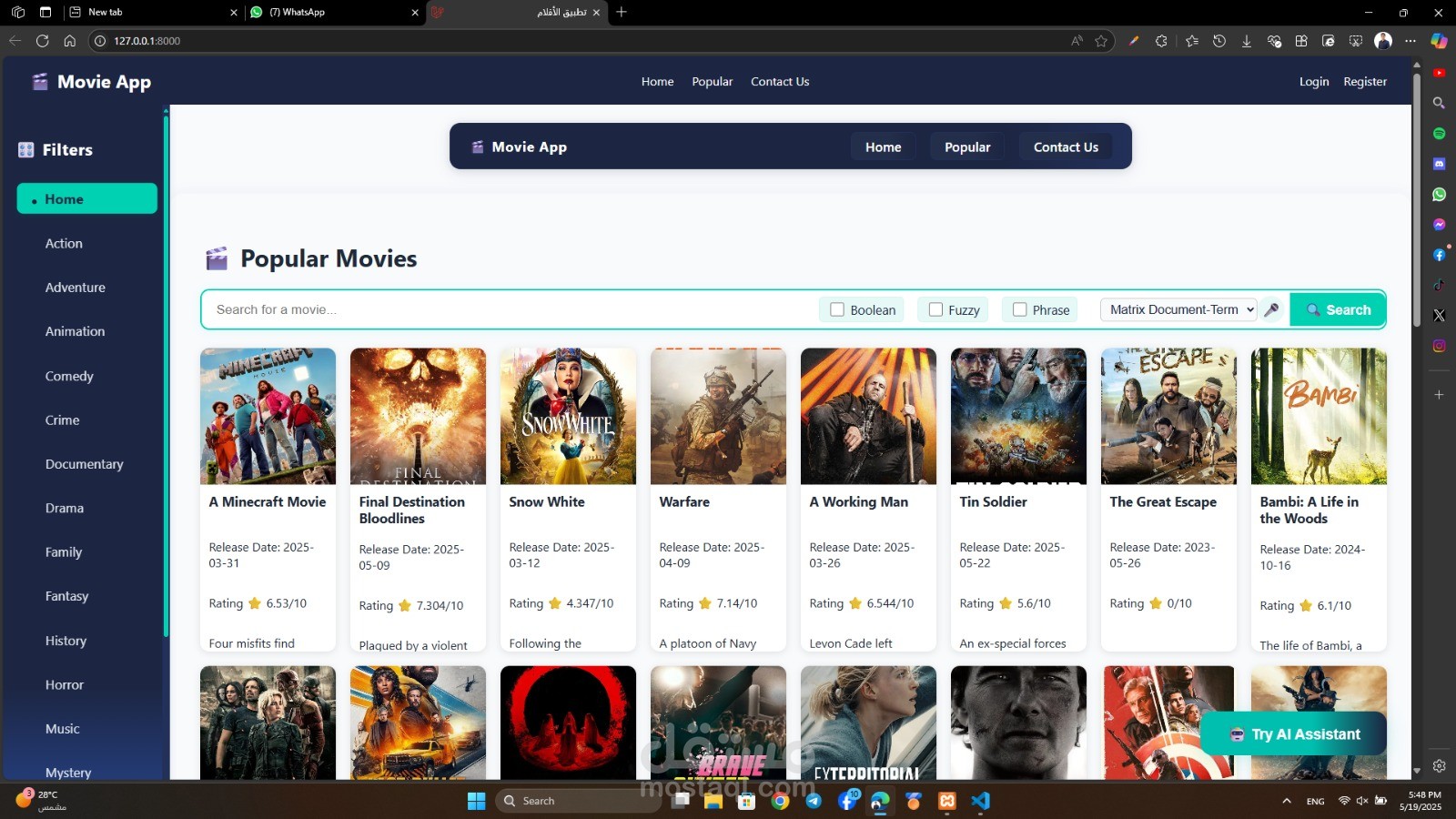The height and width of the screenshot is (819, 1456).
Task: Open the browser Extensions puzzle icon
Action: 1161,41
